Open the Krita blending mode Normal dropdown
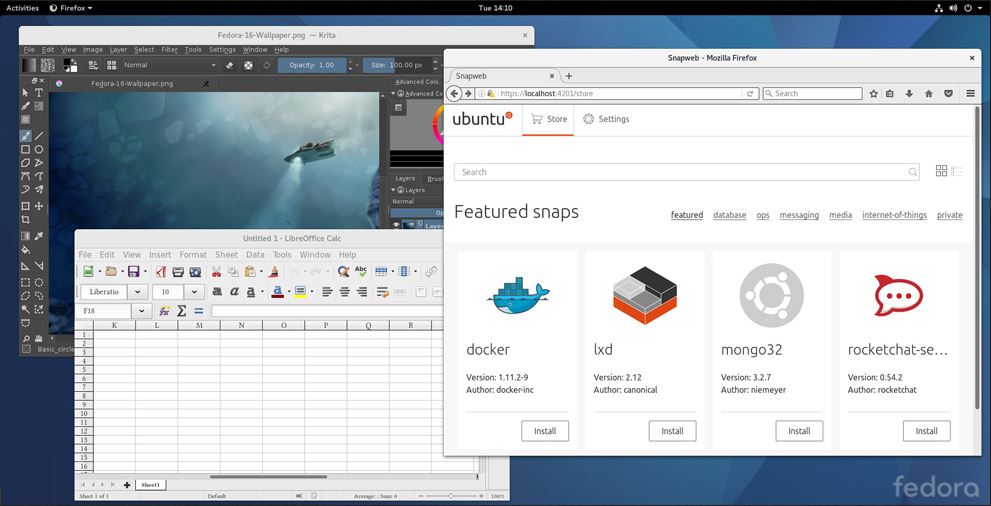 point(168,65)
